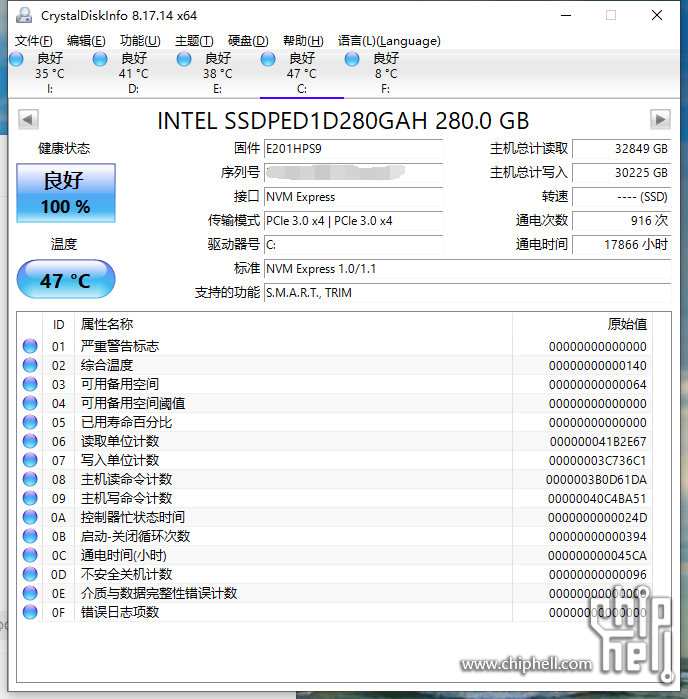This screenshot has height=699, width=688.
Task: Click status orb of attribute 0D 不安全关机计数
Action: point(30,574)
